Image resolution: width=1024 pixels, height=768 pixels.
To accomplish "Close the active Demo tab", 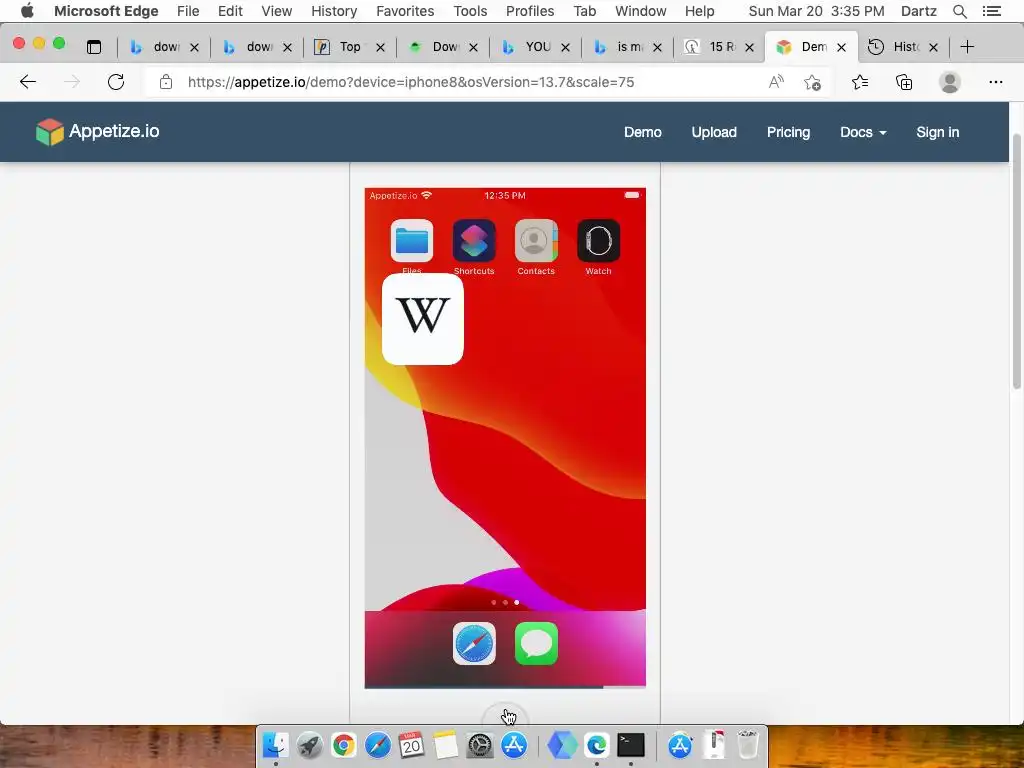I will coord(842,47).
